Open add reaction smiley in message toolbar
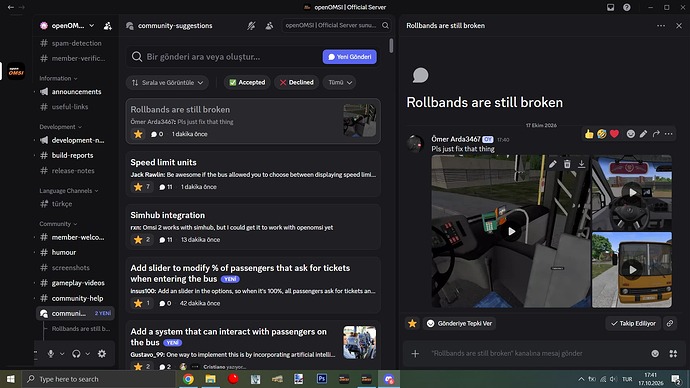 631,134
